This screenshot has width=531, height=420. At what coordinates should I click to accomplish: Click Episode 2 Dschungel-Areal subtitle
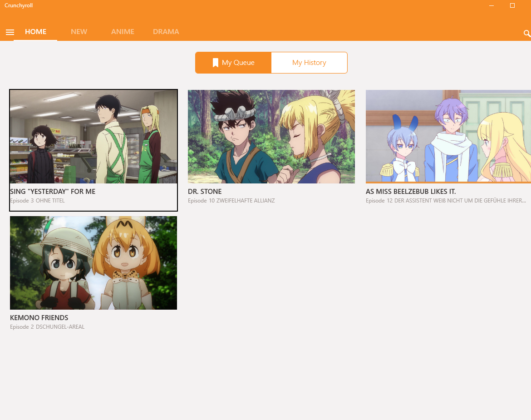point(47,327)
